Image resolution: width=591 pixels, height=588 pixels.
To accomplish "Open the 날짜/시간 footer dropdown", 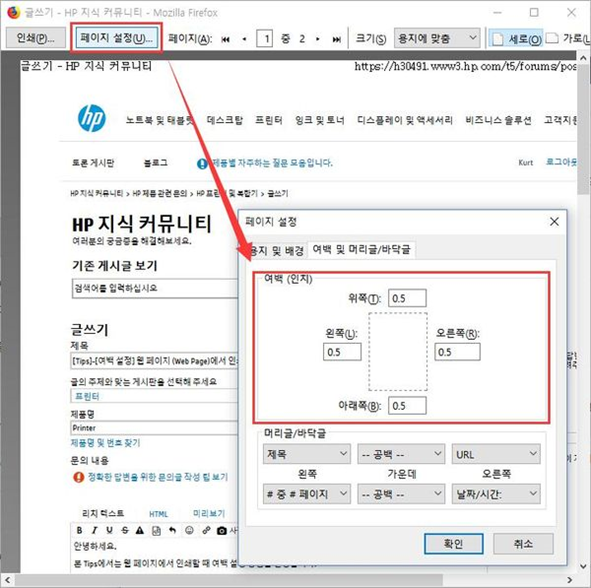I will [496, 494].
